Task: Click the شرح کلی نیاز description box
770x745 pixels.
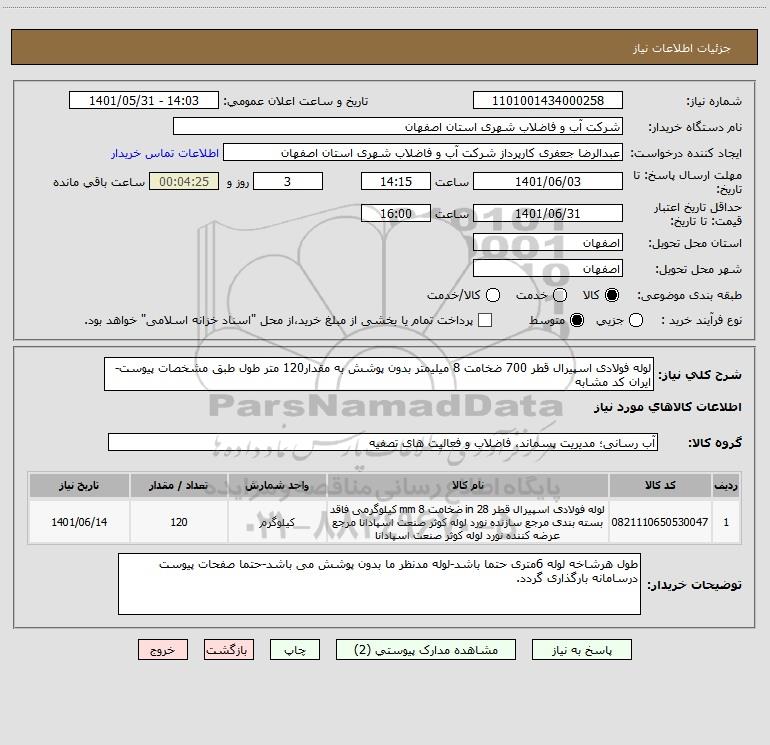Action: (379, 374)
